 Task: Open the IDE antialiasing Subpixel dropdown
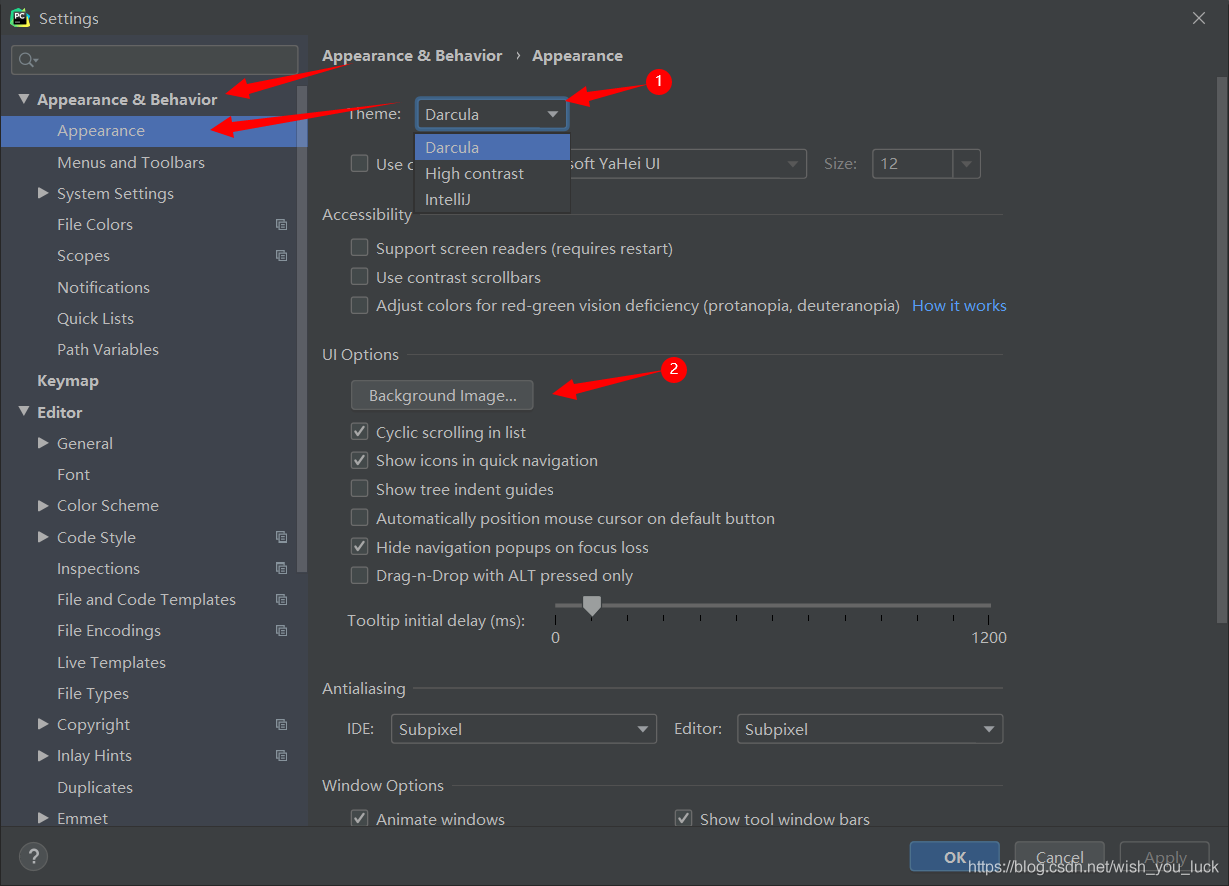pos(523,729)
